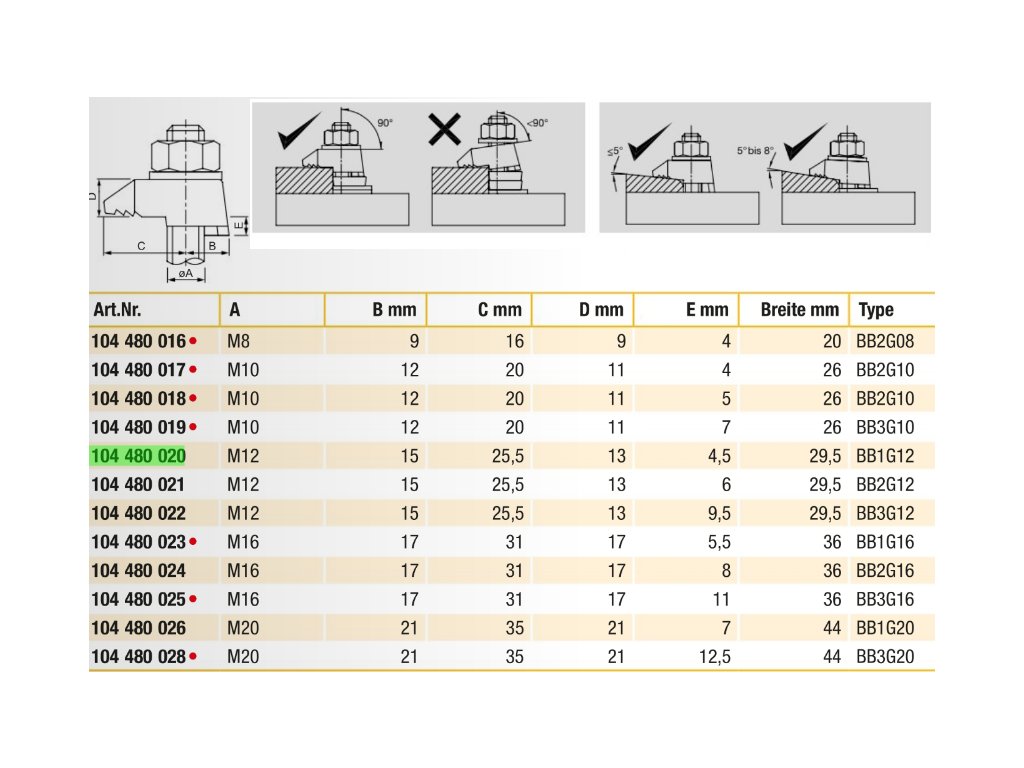Click type code BB2G16

point(885,571)
